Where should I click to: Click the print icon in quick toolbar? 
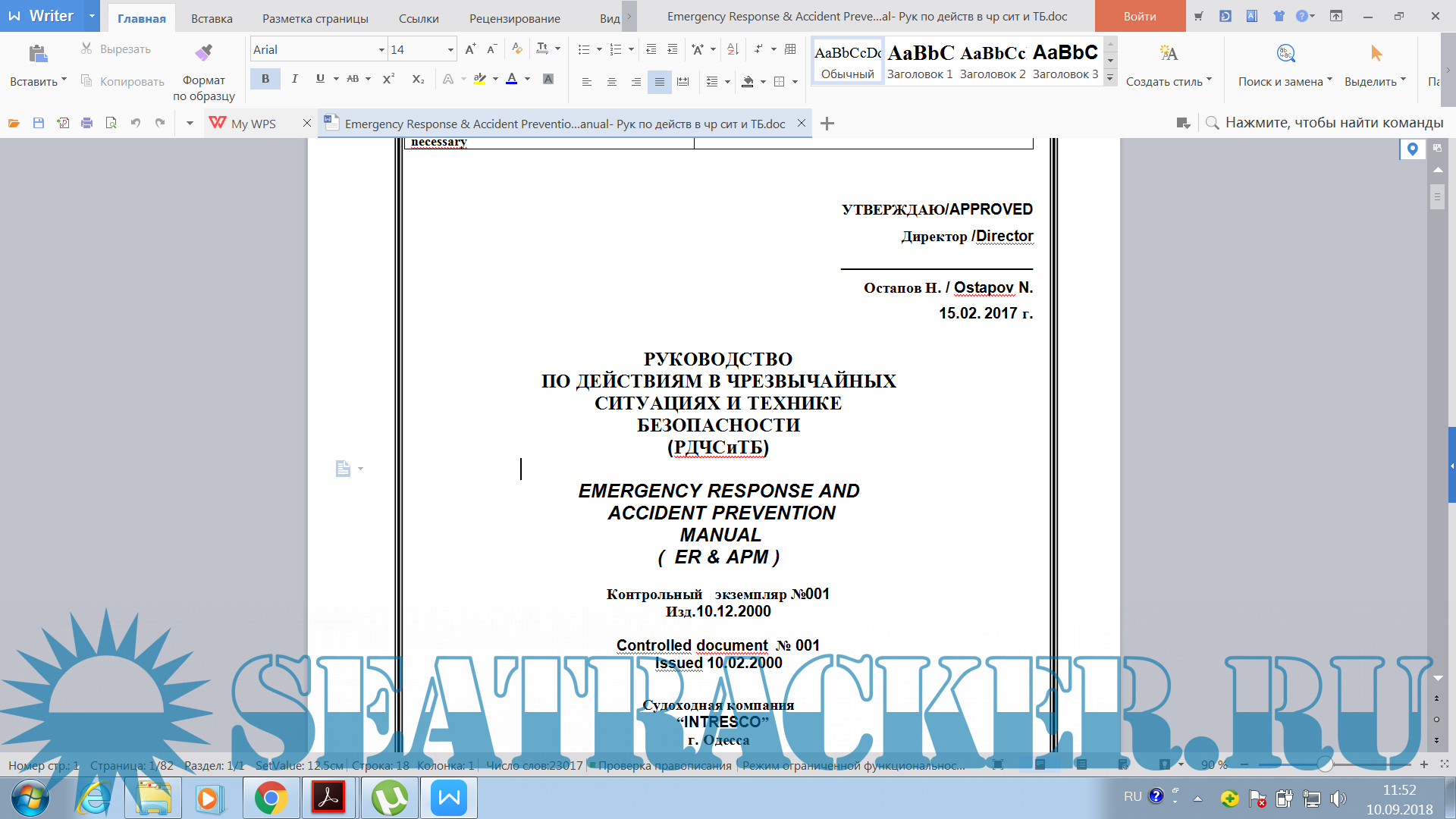point(87,123)
